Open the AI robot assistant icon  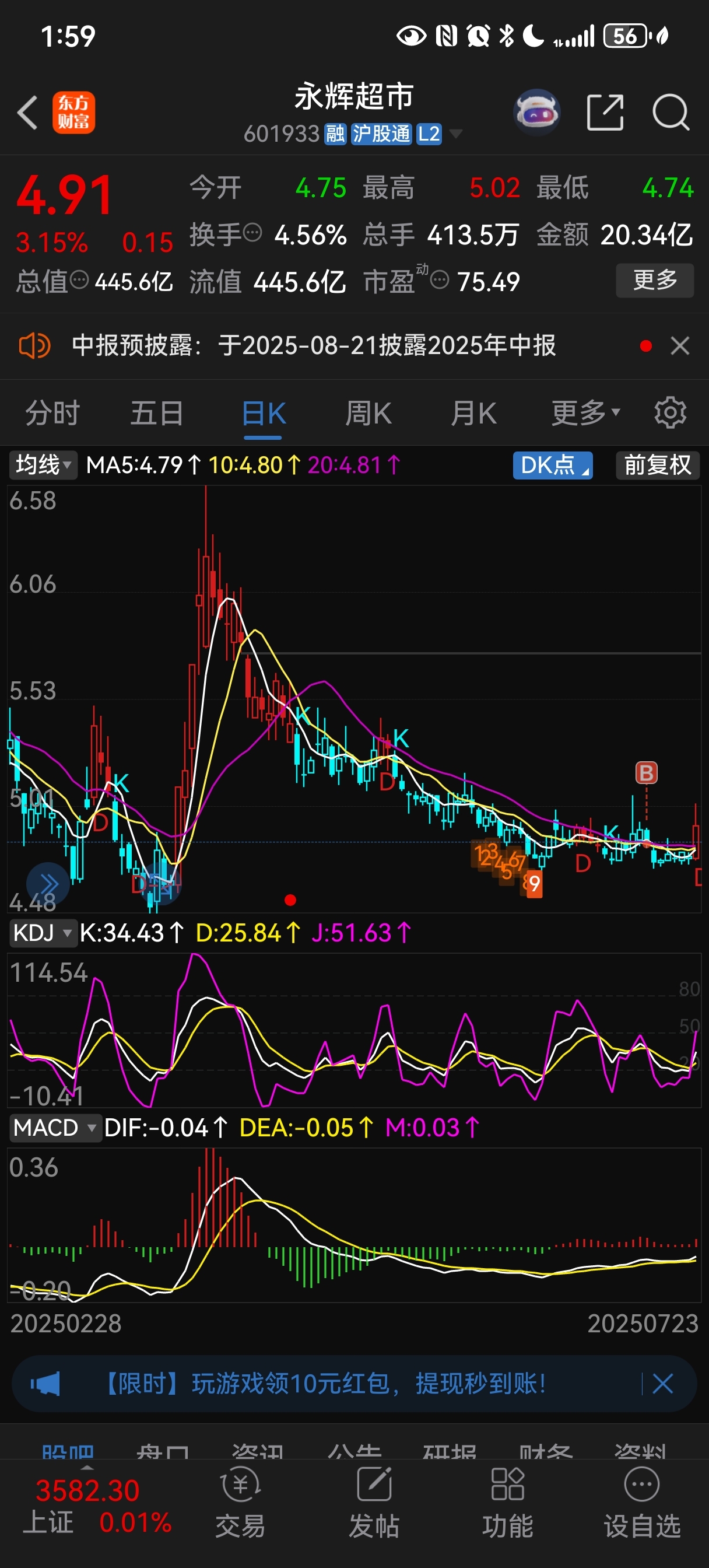click(537, 113)
